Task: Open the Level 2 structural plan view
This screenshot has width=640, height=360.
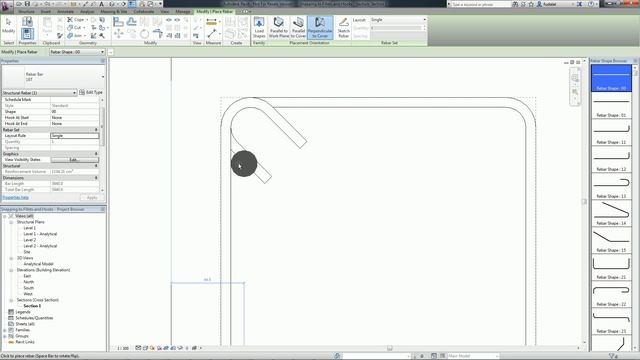Action: pyautogui.click(x=29, y=240)
